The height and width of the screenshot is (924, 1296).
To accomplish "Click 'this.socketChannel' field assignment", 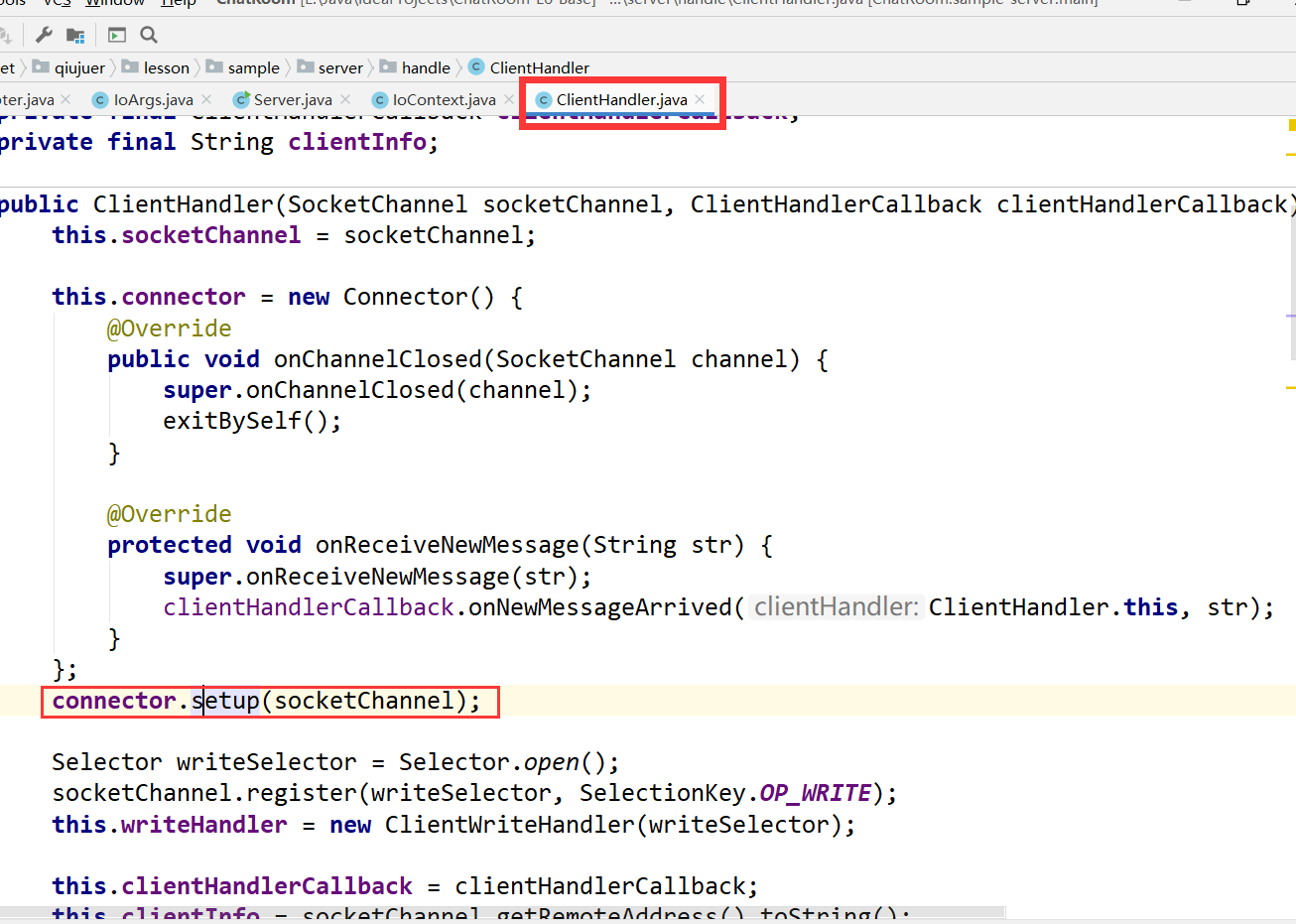I will click(177, 235).
